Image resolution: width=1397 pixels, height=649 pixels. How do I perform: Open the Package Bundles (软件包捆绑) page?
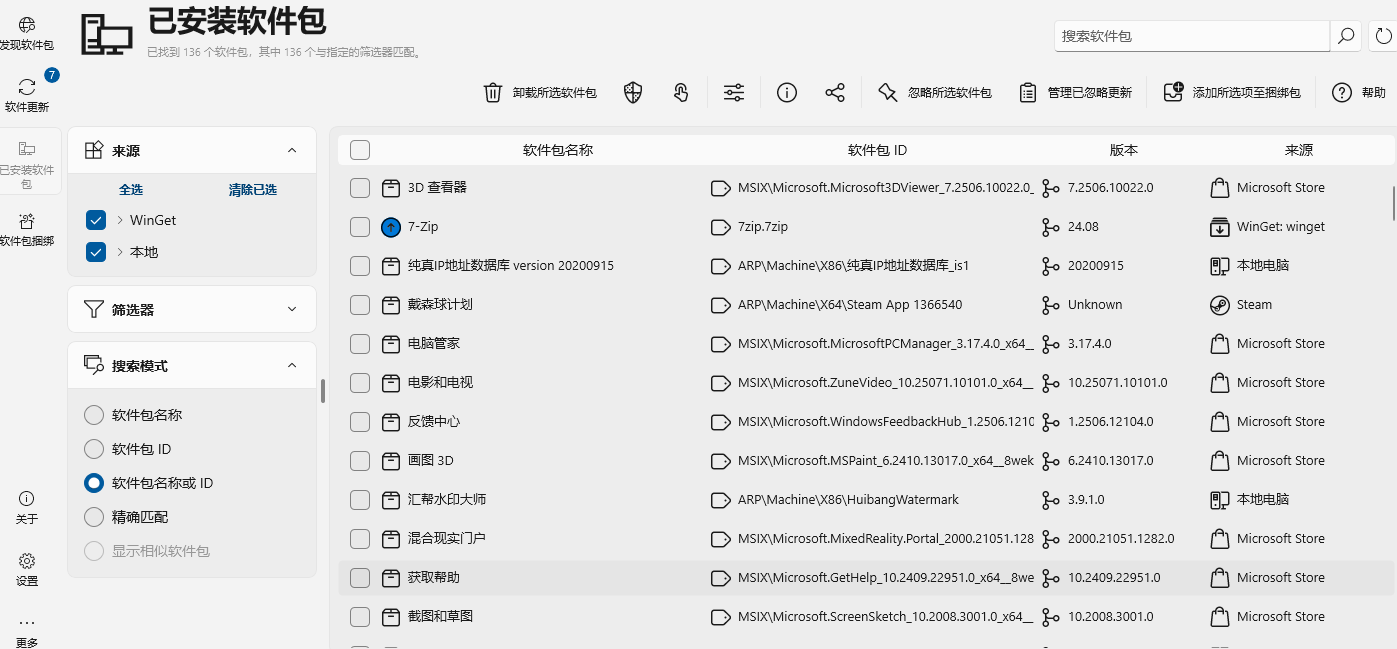(27, 230)
